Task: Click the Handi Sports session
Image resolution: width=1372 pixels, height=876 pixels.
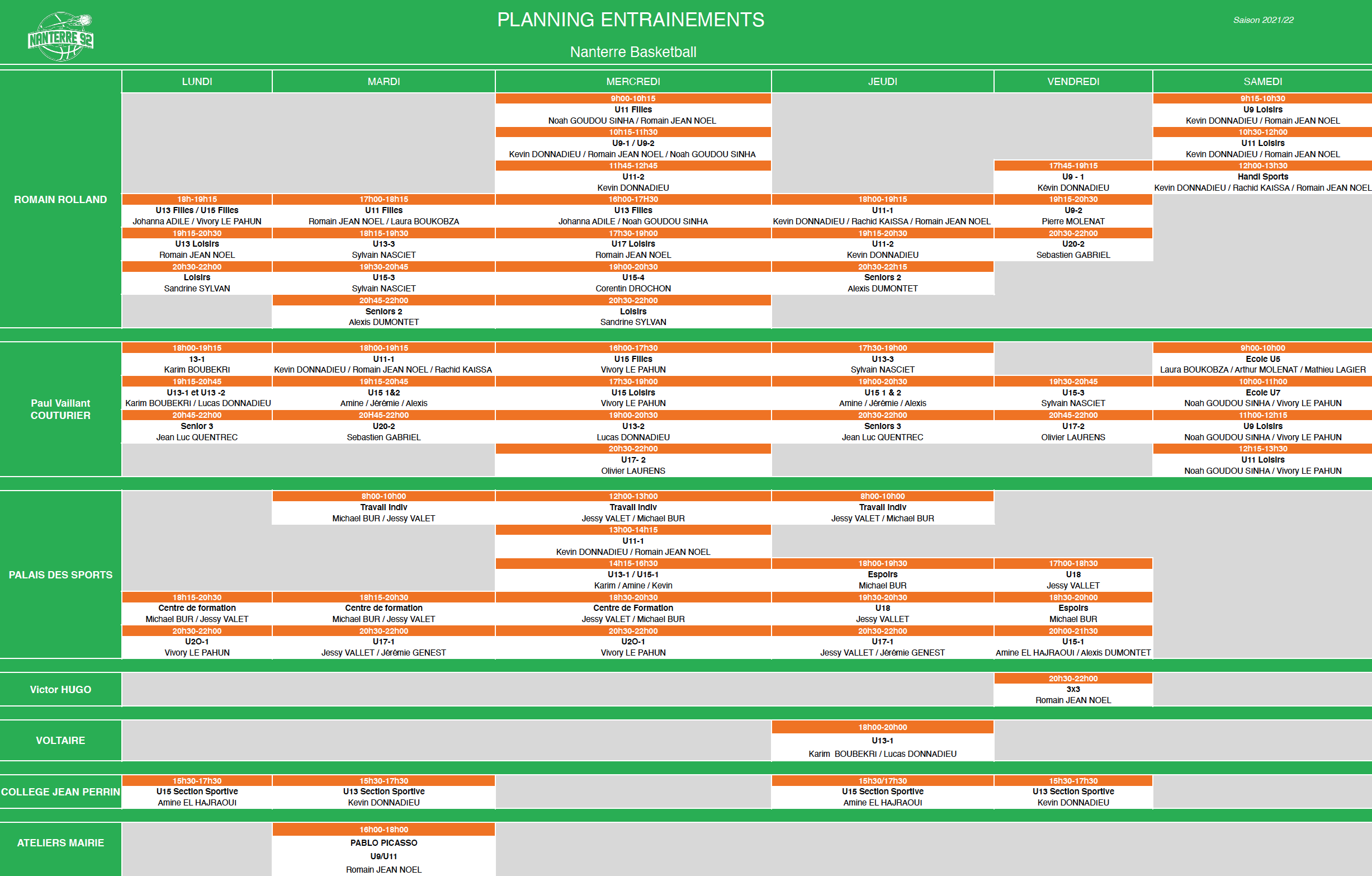Action: [1262, 177]
